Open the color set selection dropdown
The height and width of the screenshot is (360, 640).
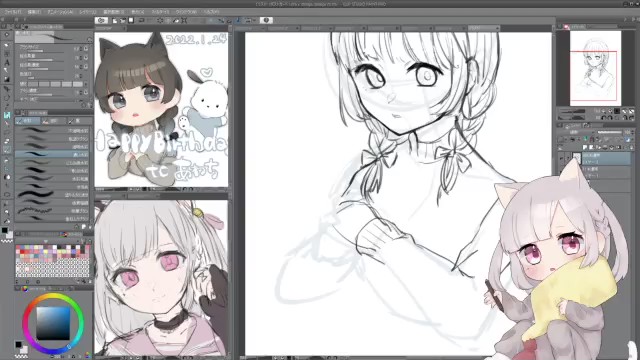pyautogui.click(x=46, y=241)
